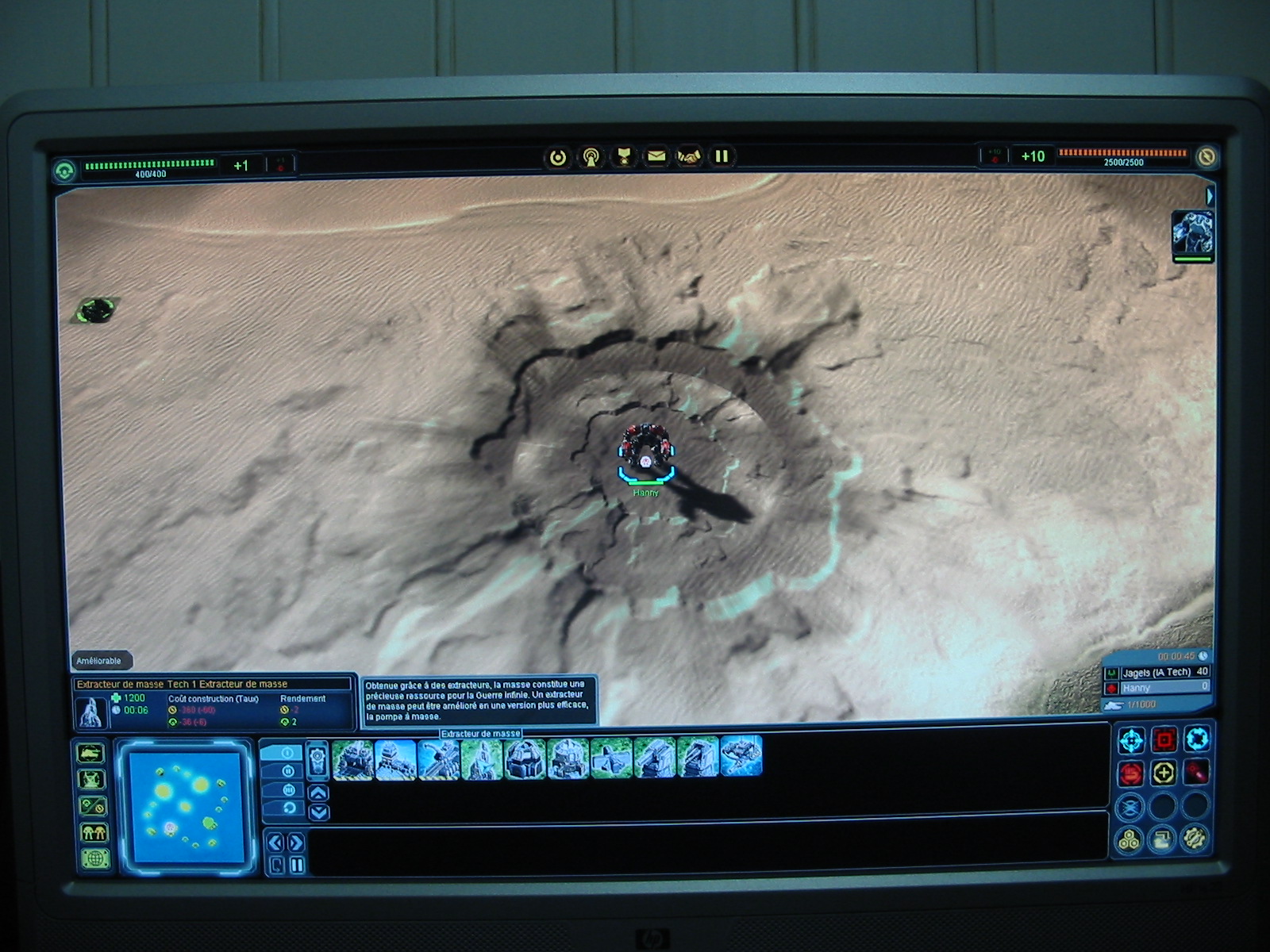Move build list up one page
The width and height of the screenshot is (1270, 952).
point(318,793)
